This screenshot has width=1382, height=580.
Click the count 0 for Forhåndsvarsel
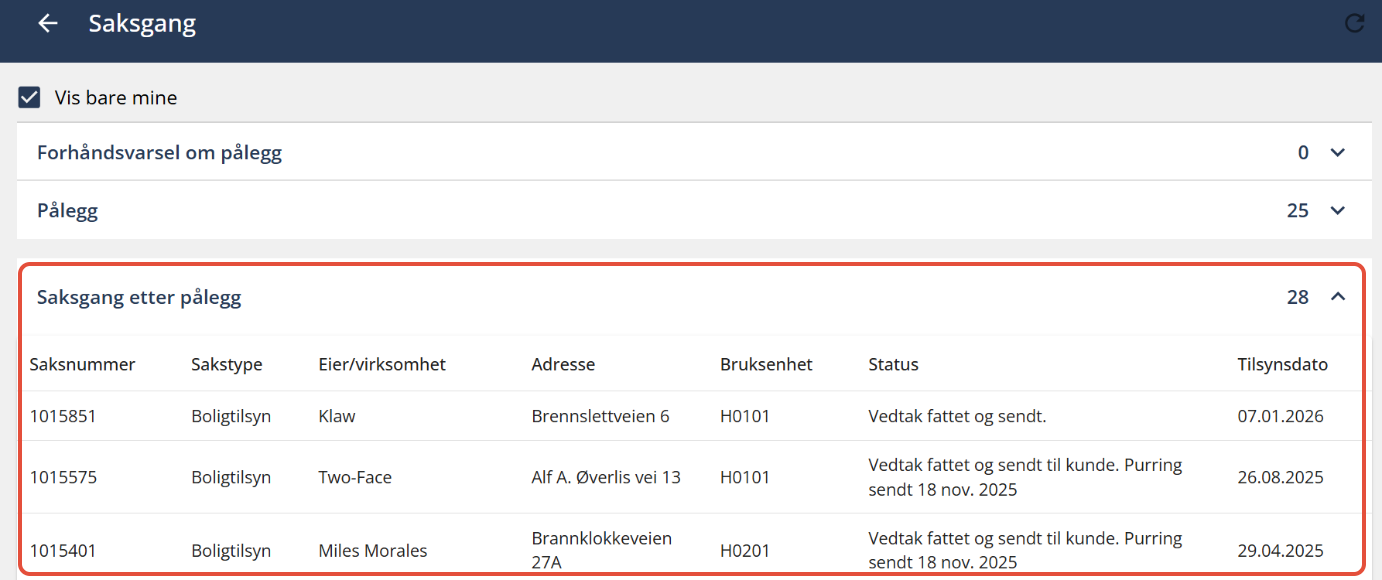point(1303,153)
